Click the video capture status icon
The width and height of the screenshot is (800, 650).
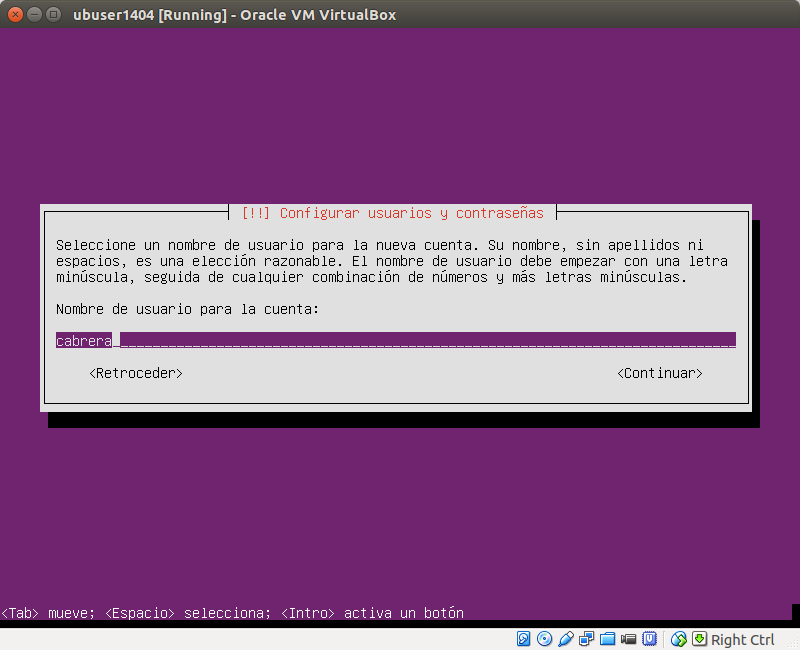pyautogui.click(x=629, y=639)
